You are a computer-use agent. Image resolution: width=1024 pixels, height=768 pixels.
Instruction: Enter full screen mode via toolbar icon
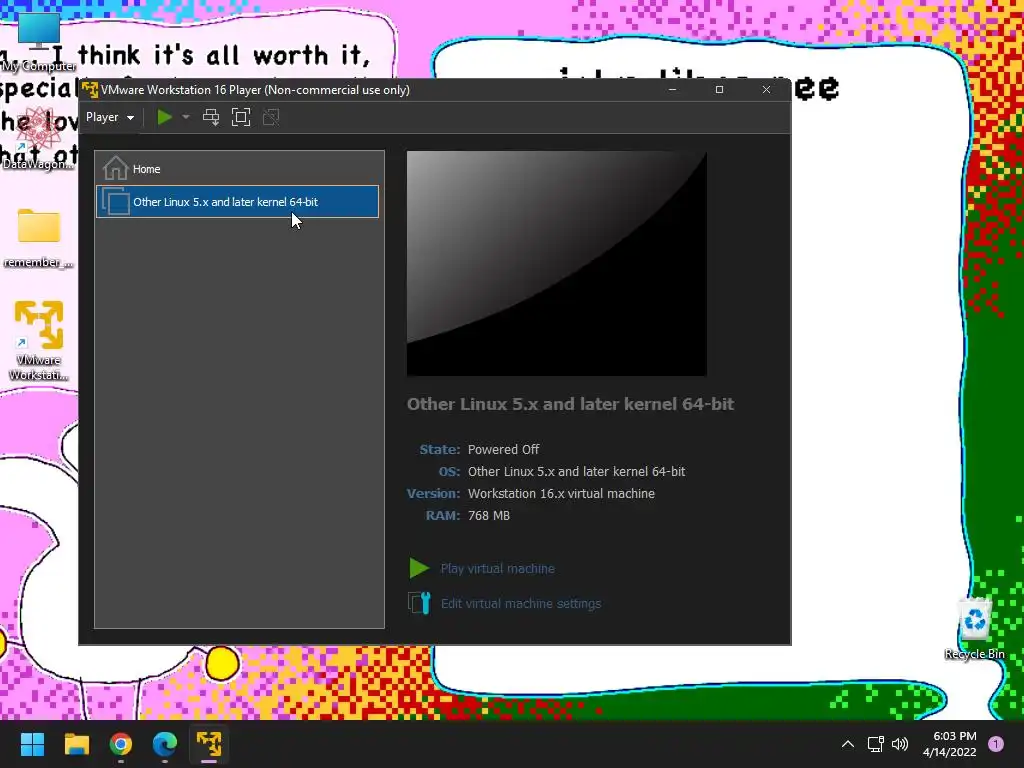coord(241,118)
